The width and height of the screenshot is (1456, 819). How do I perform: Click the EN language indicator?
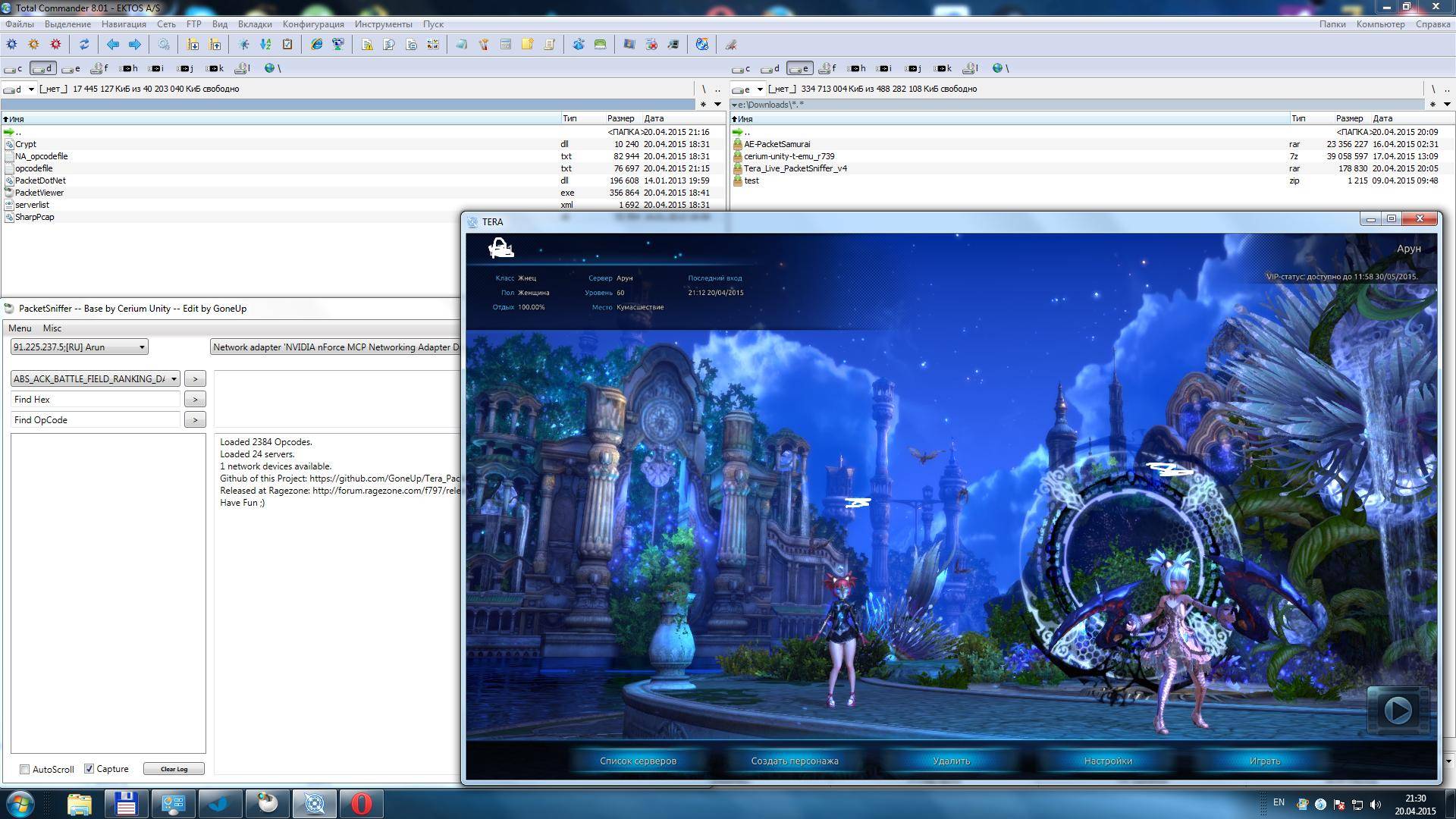1279,802
